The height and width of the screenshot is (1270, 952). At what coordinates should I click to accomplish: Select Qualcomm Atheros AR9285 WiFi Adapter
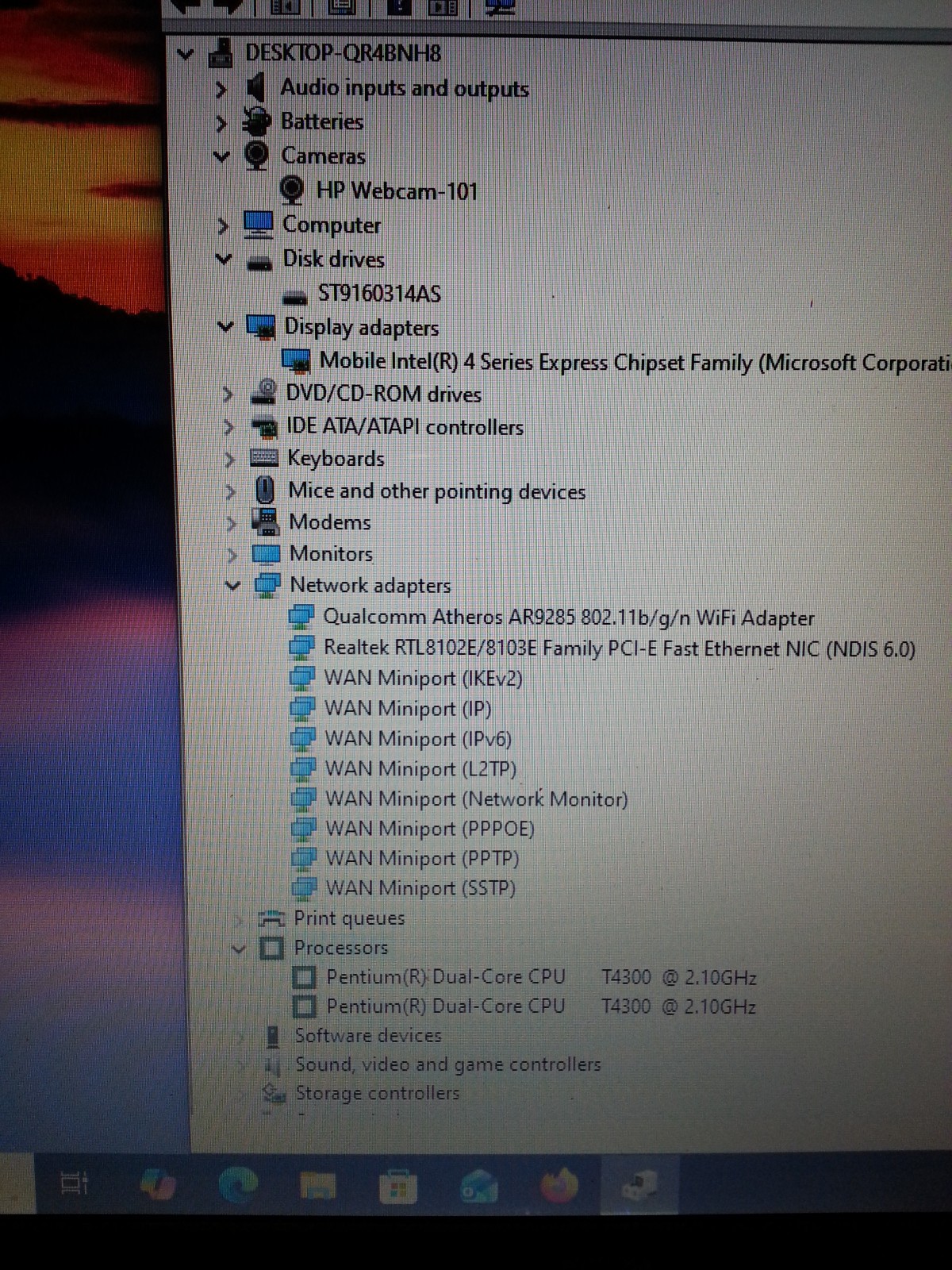[569, 618]
